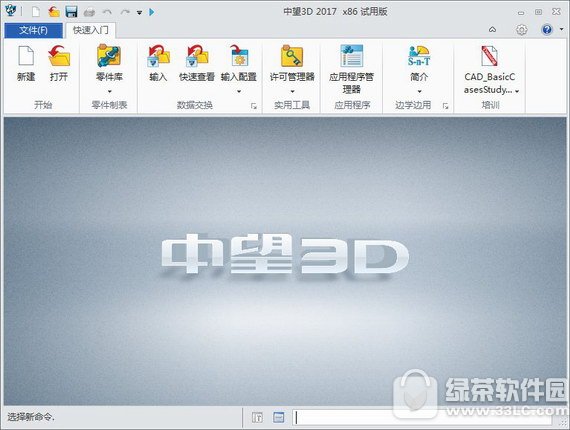Click the new file icon in quick access toolbar
The image size is (570, 430).
[x=36, y=12]
